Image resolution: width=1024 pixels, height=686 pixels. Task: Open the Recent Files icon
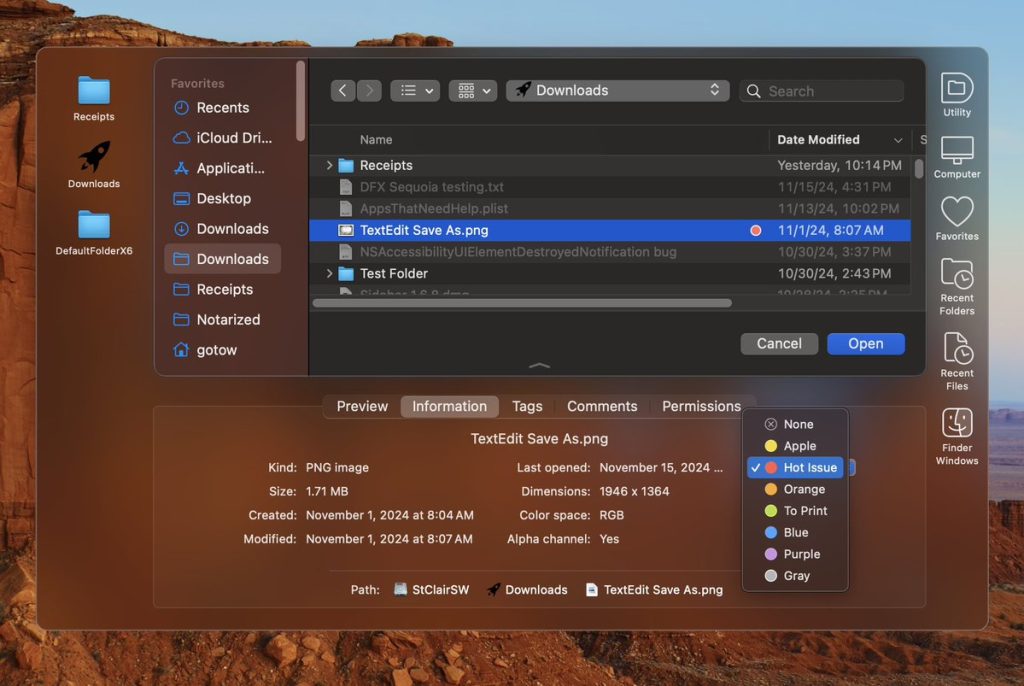pyautogui.click(x=957, y=350)
